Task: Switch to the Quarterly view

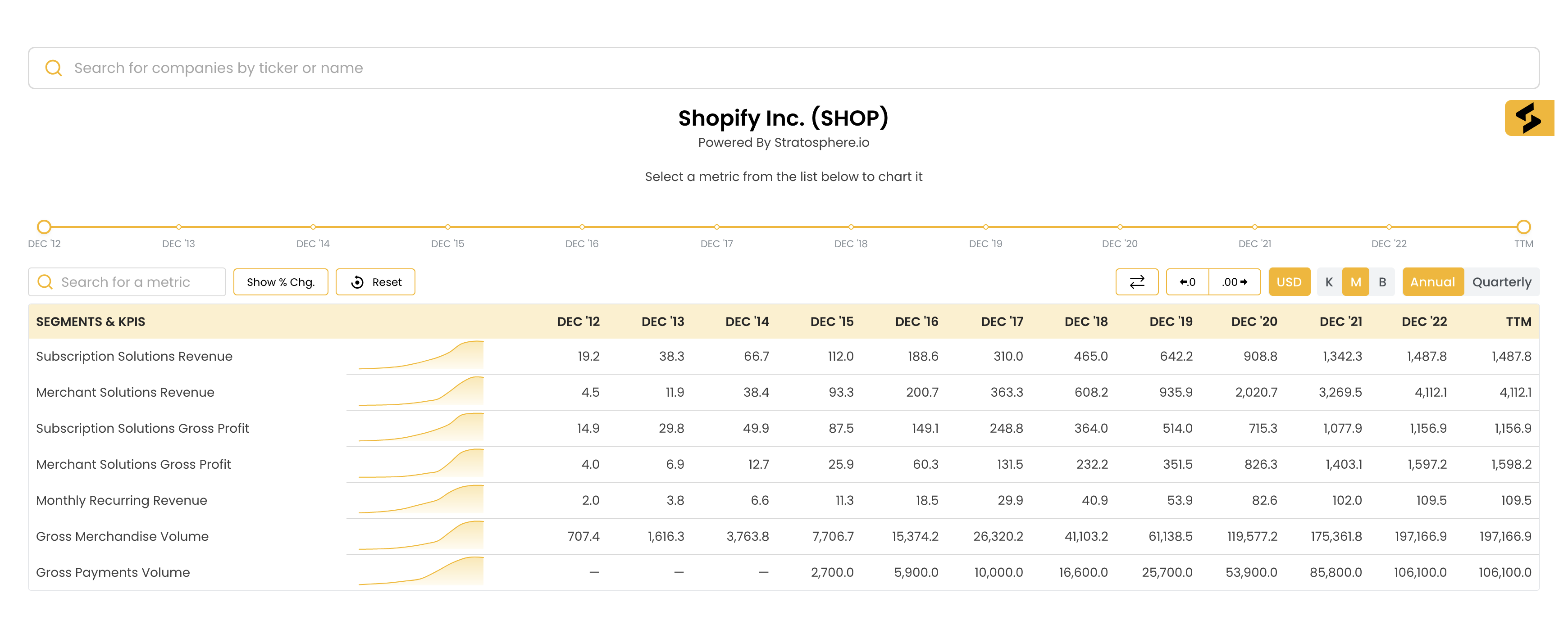Action: coord(1501,282)
